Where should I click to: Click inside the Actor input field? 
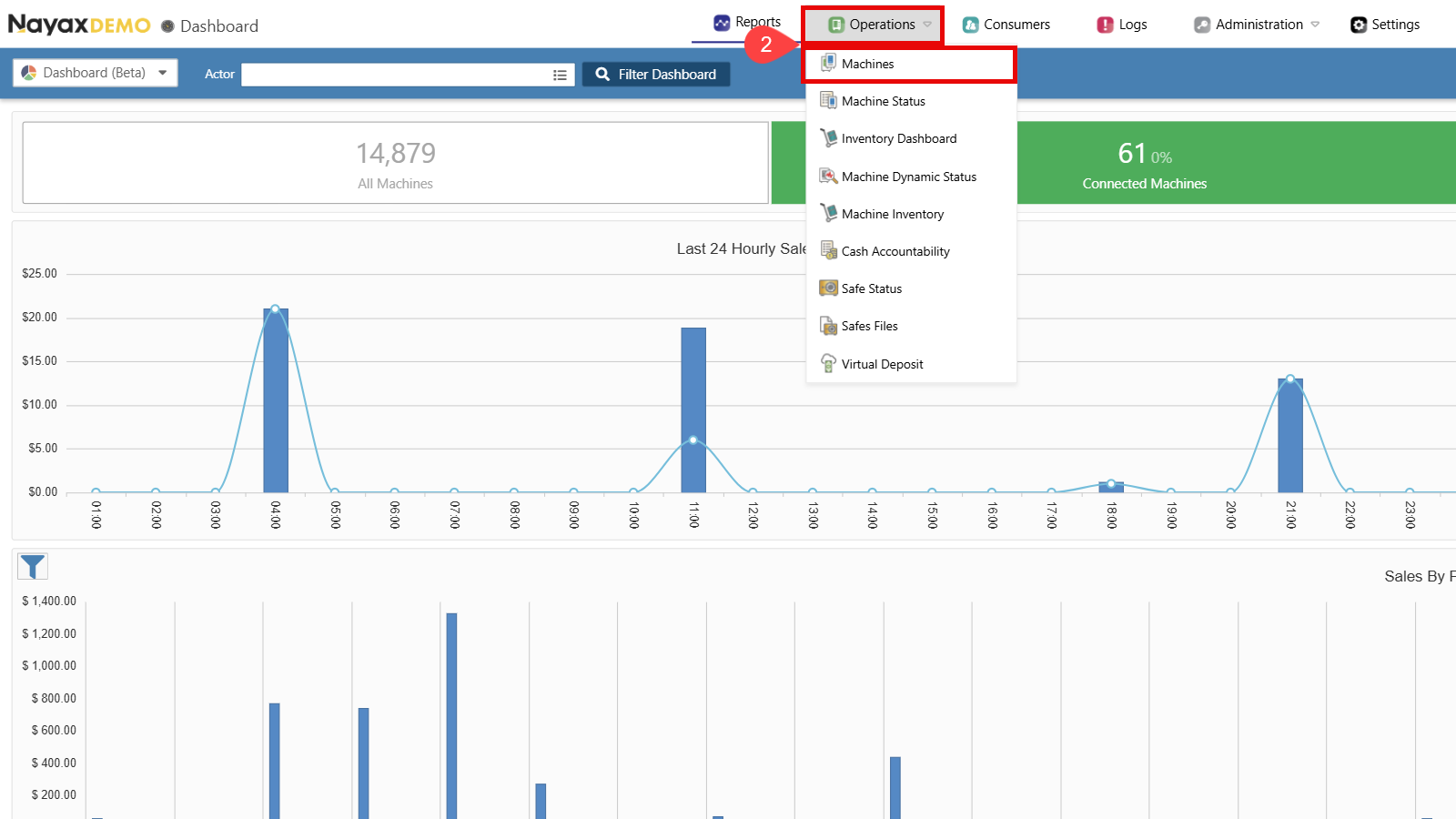coord(396,75)
